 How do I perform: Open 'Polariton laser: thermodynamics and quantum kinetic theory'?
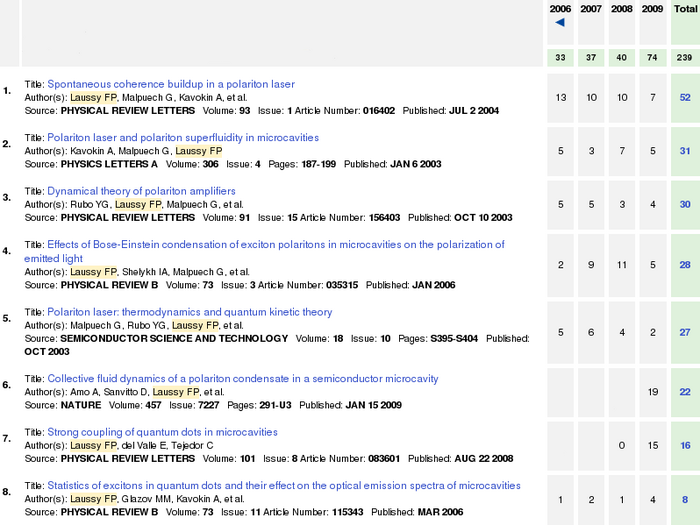pyautogui.click(x=189, y=312)
